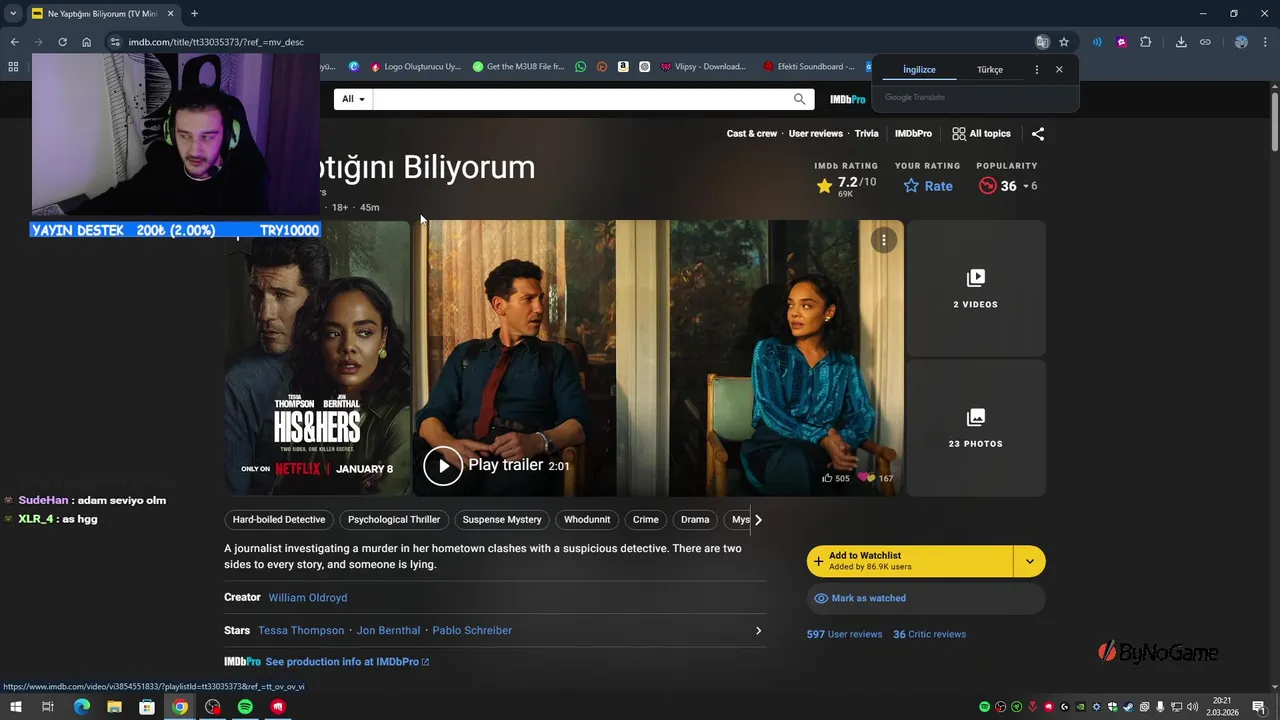Expand the Stars row chevron

[x=758, y=630]
